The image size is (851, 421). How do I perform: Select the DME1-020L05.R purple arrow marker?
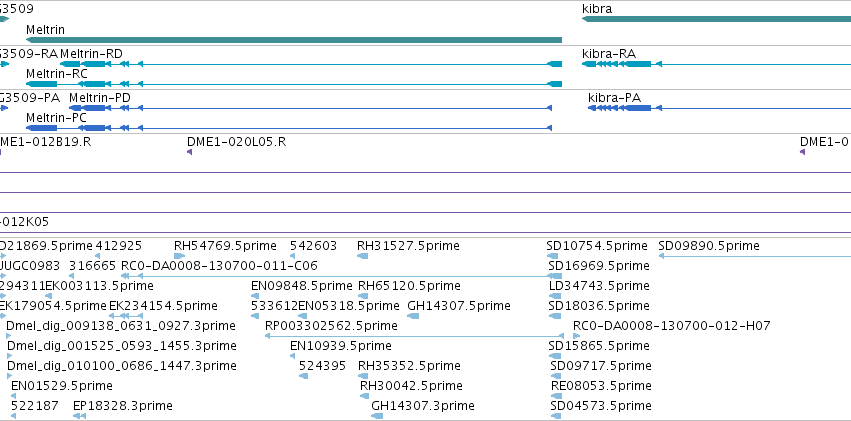click(x=189, y=152)
